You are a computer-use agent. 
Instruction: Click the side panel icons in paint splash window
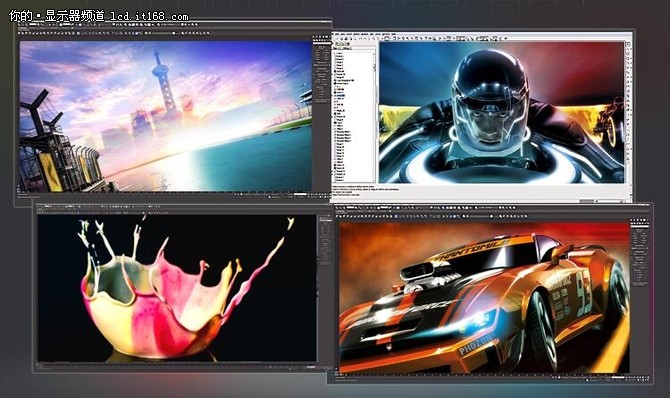[326, 239]
